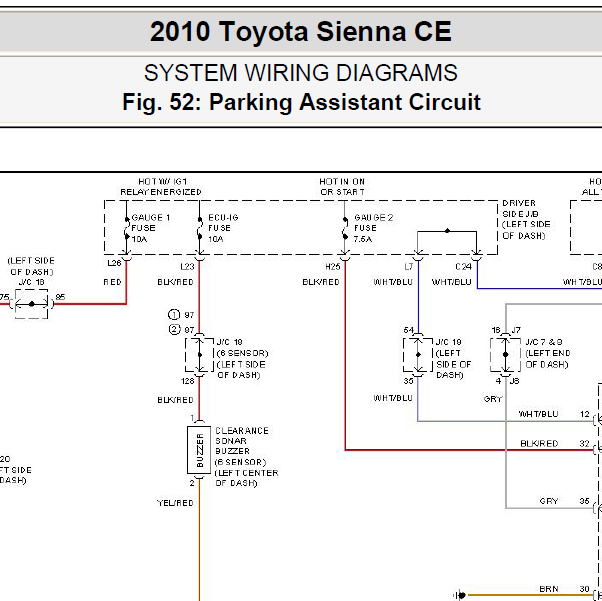This screenshot has height=601, width=602.
Task: Select the GAUGE 2 FUSE 7.5A label
Action: 373,228
